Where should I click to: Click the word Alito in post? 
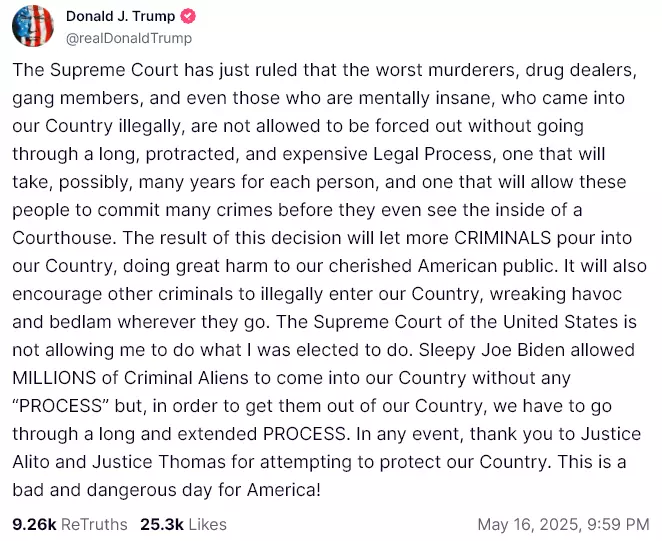coord(31,462)
